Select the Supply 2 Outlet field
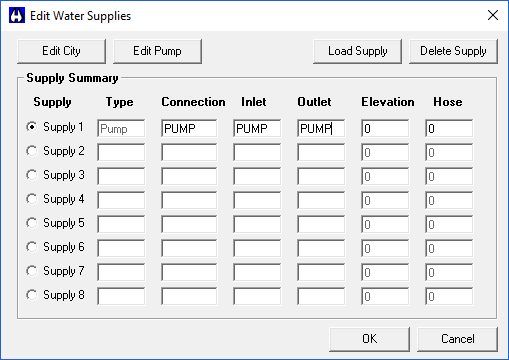This screenshot has height=360, width=509. click(321, 152)
